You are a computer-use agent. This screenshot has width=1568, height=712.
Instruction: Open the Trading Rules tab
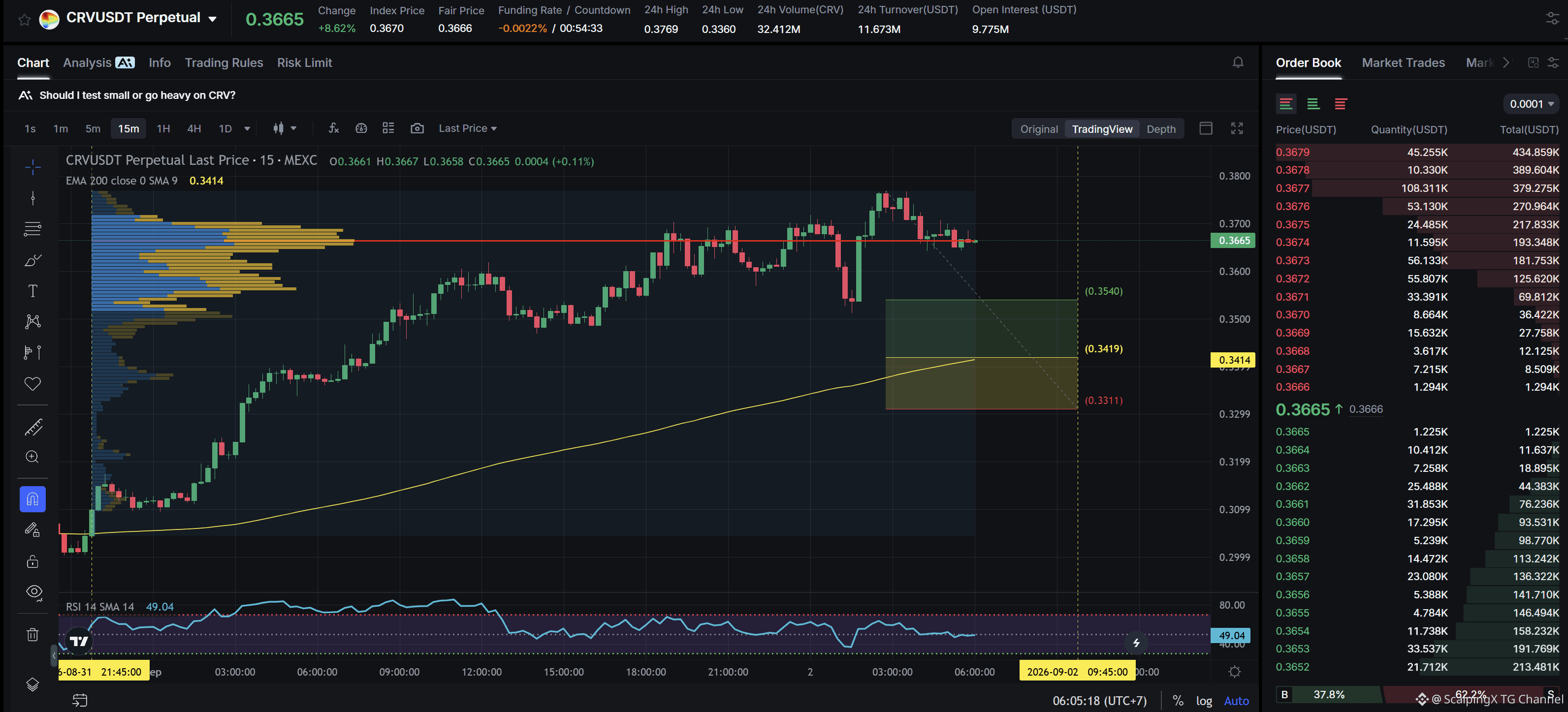coord(224,62)
